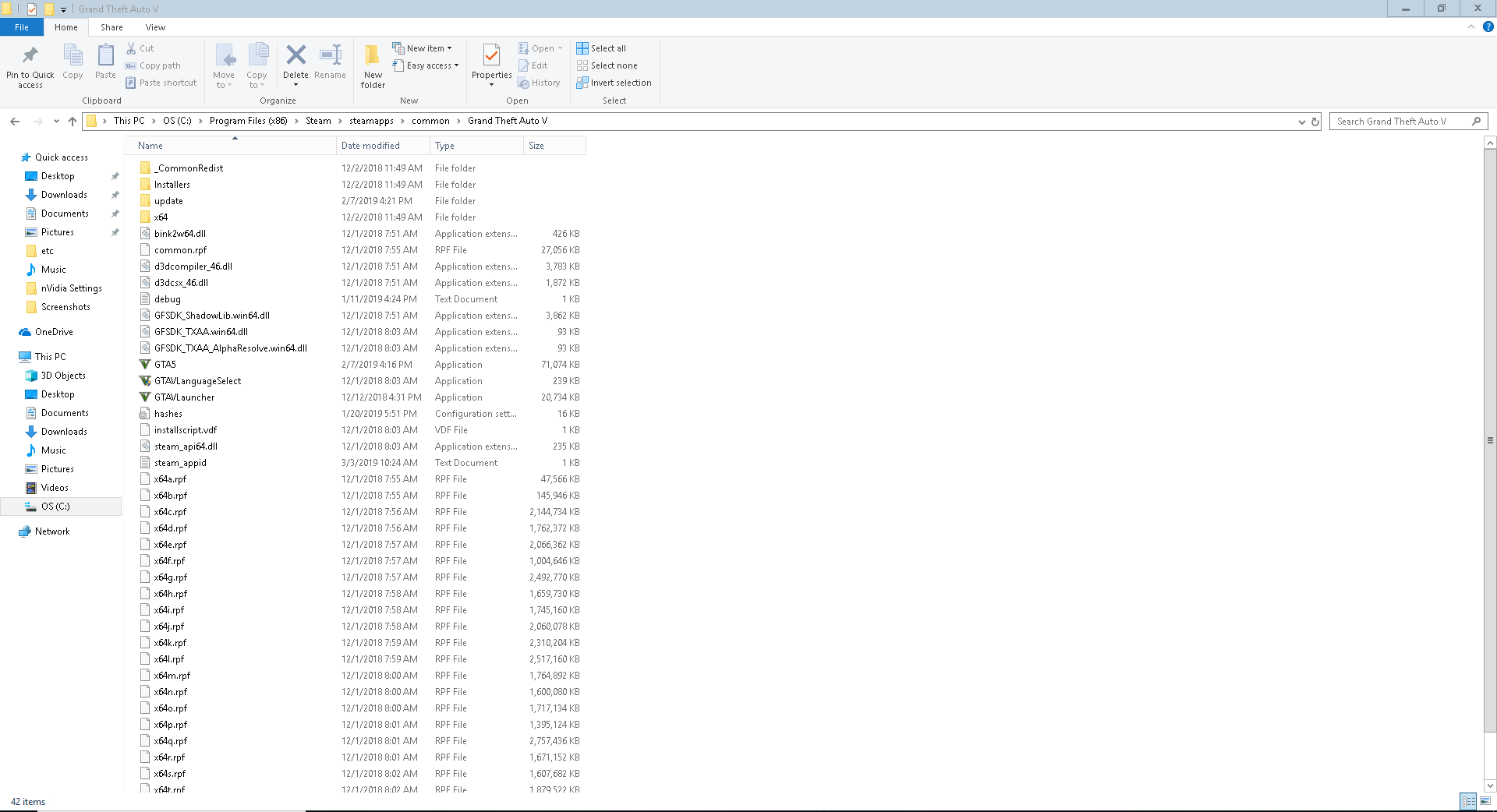The image size is (1497, 812).
Task: Open the Easy access dropdown
Action: [x=426, y=65]
